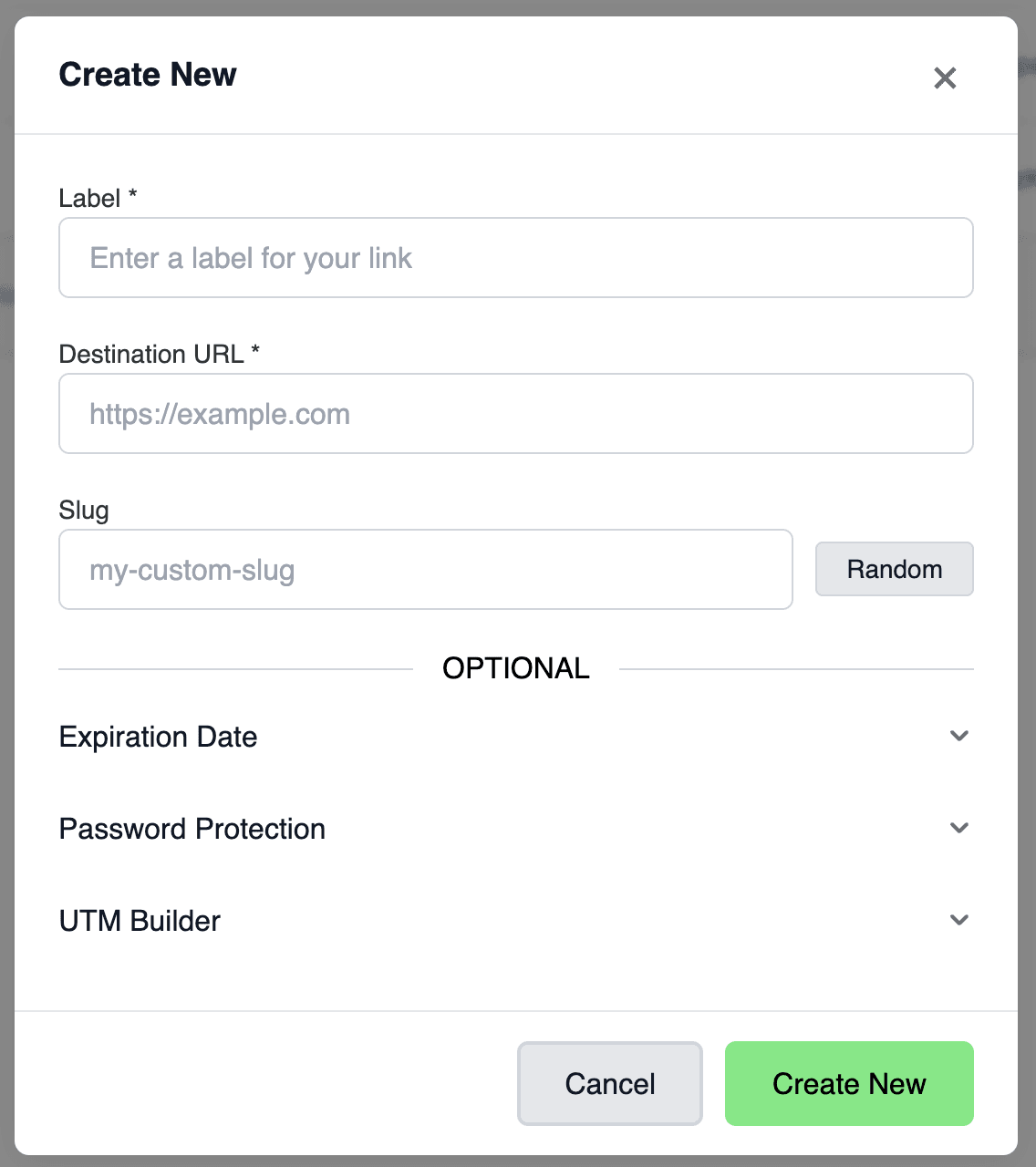Click the Password Protection chevron icon
Image resolution: width=1036 pixels, height=1167 pixels.
coord(958,828)
